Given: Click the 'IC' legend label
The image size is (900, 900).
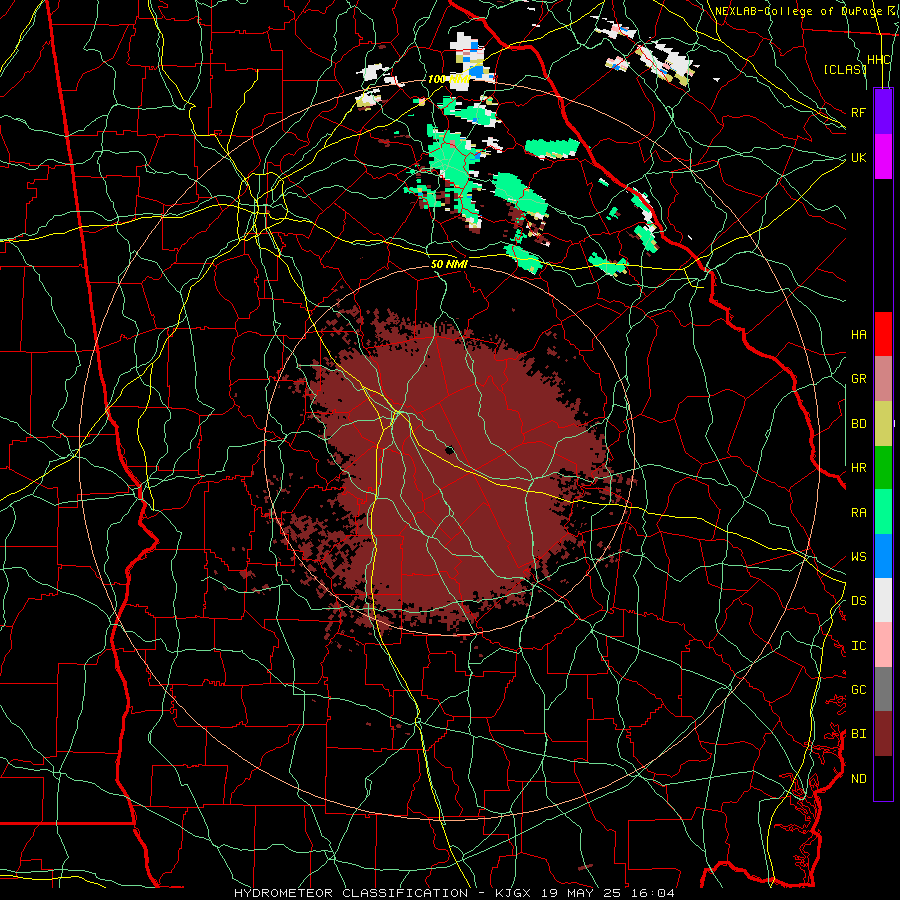Looking at the screenshot, I should tap(858, 646).
